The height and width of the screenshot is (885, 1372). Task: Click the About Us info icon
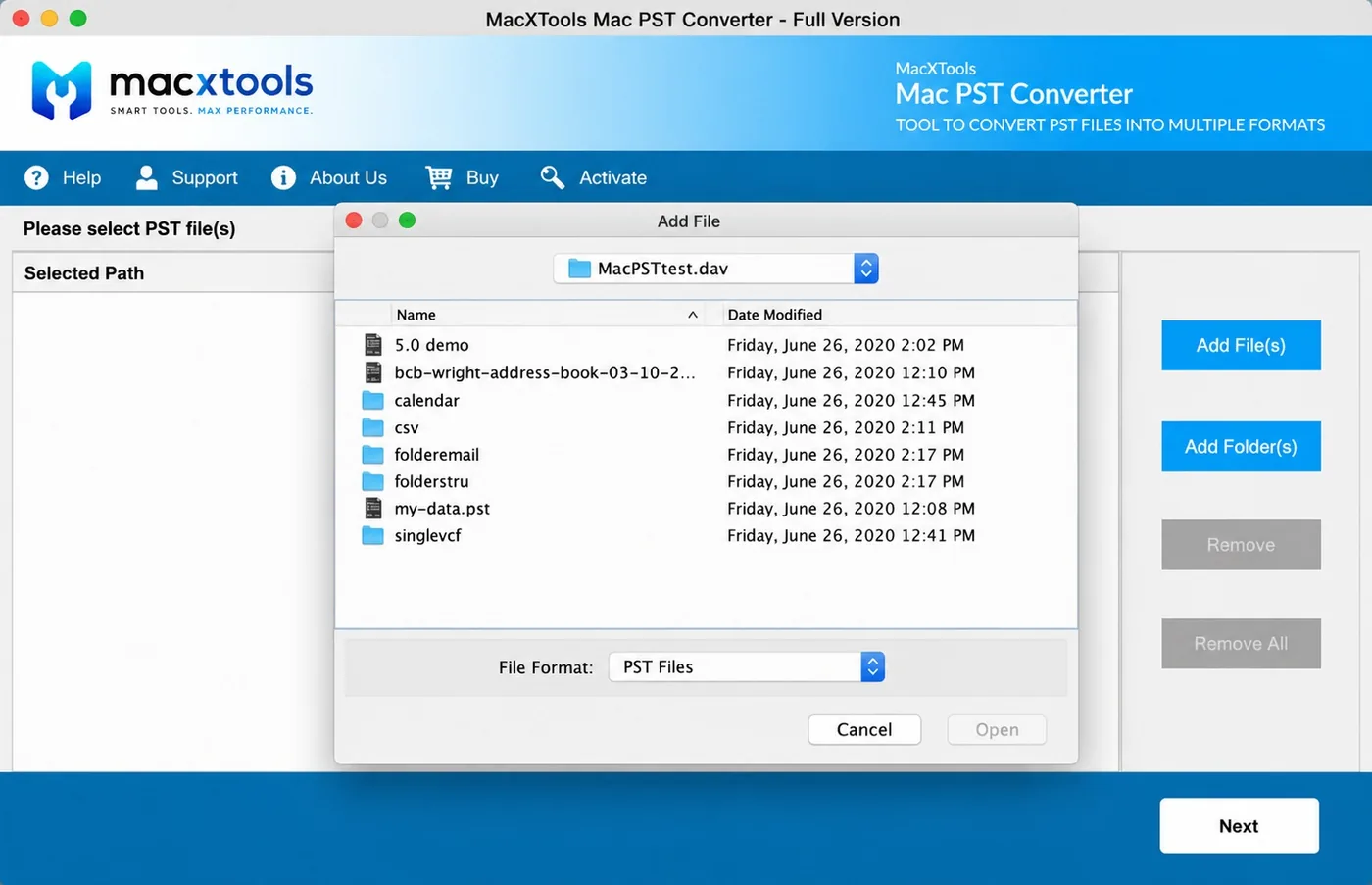click(x=283, y=177)
